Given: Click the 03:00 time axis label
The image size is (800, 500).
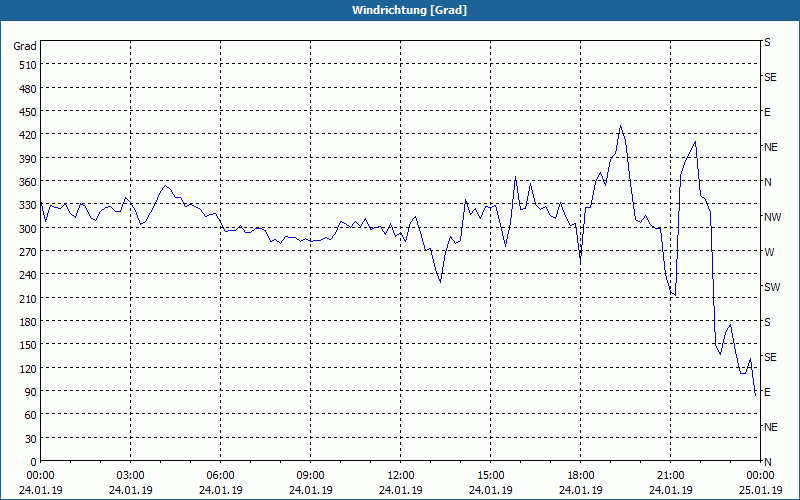Looking at the screenshot, I should click(131, 476).
